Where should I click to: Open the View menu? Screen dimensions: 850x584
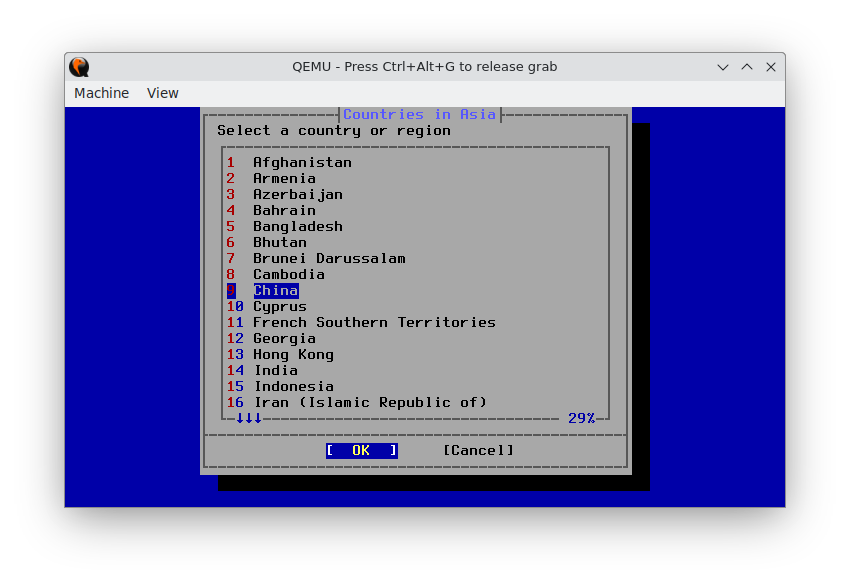tap(162, 93)
